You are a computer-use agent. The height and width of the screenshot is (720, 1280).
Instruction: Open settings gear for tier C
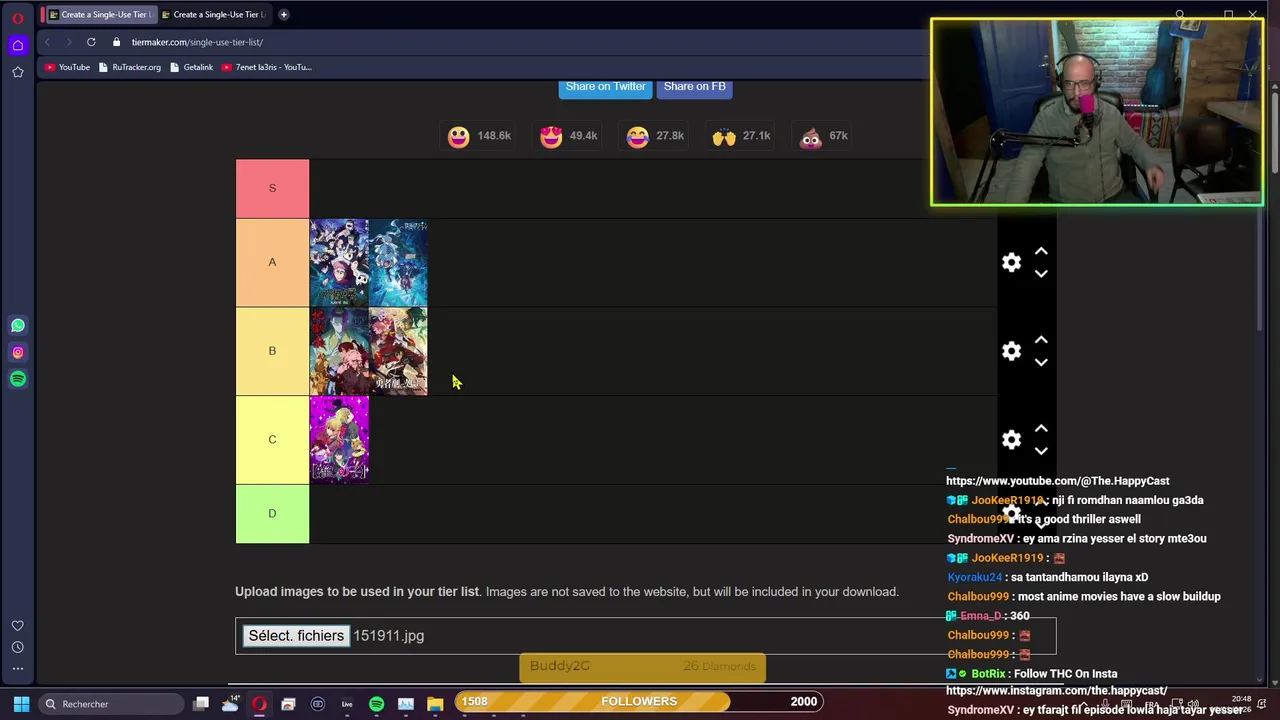coord(1012,440)
